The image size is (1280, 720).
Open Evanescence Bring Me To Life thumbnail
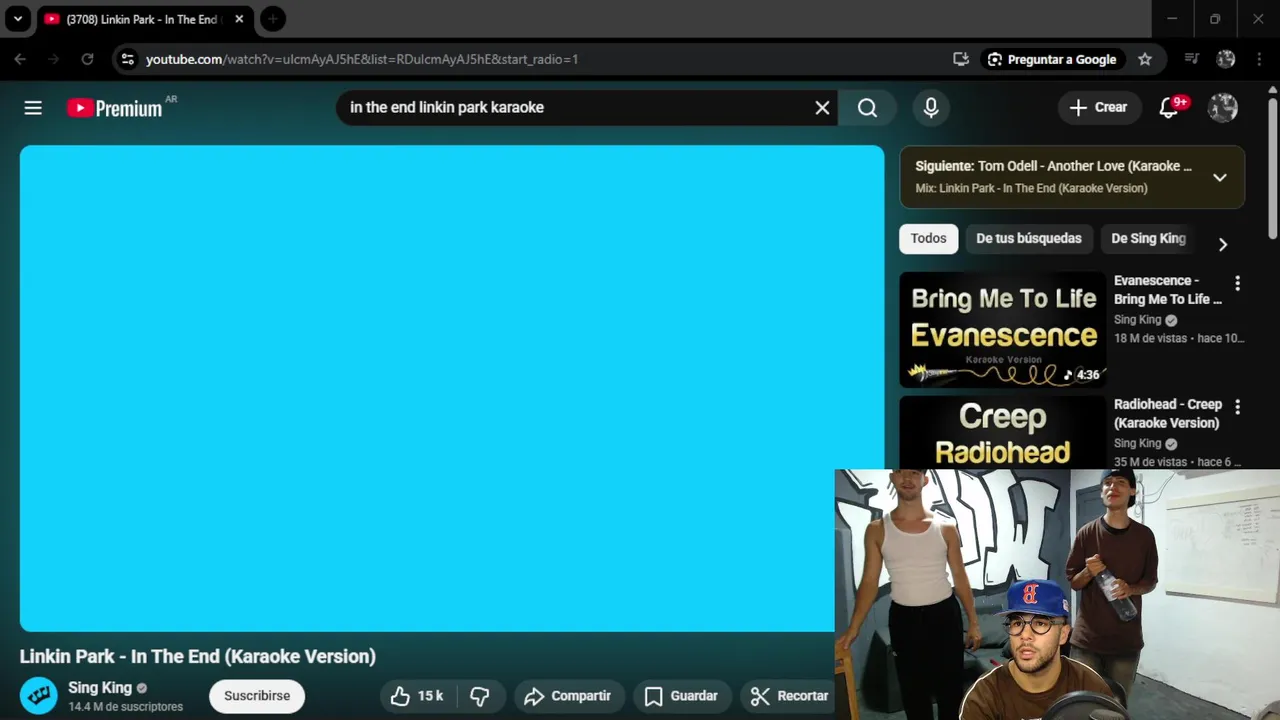[x=1003, y=329]
